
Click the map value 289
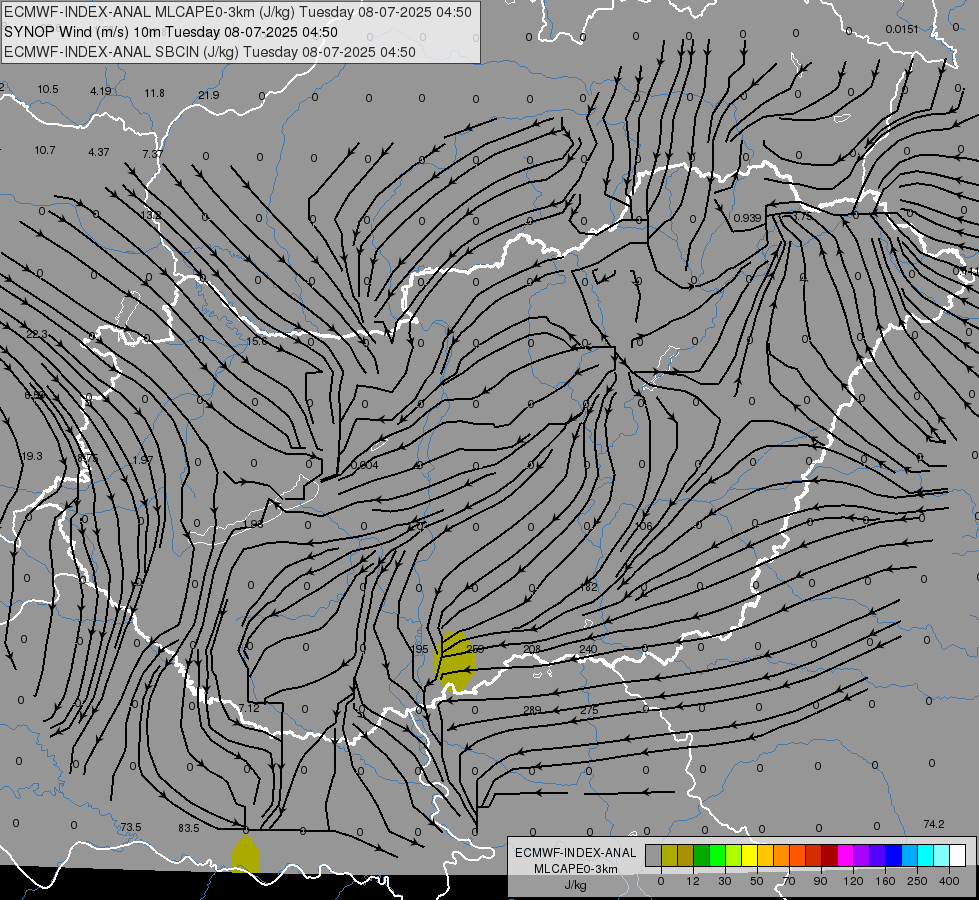[x=532, y=710]
